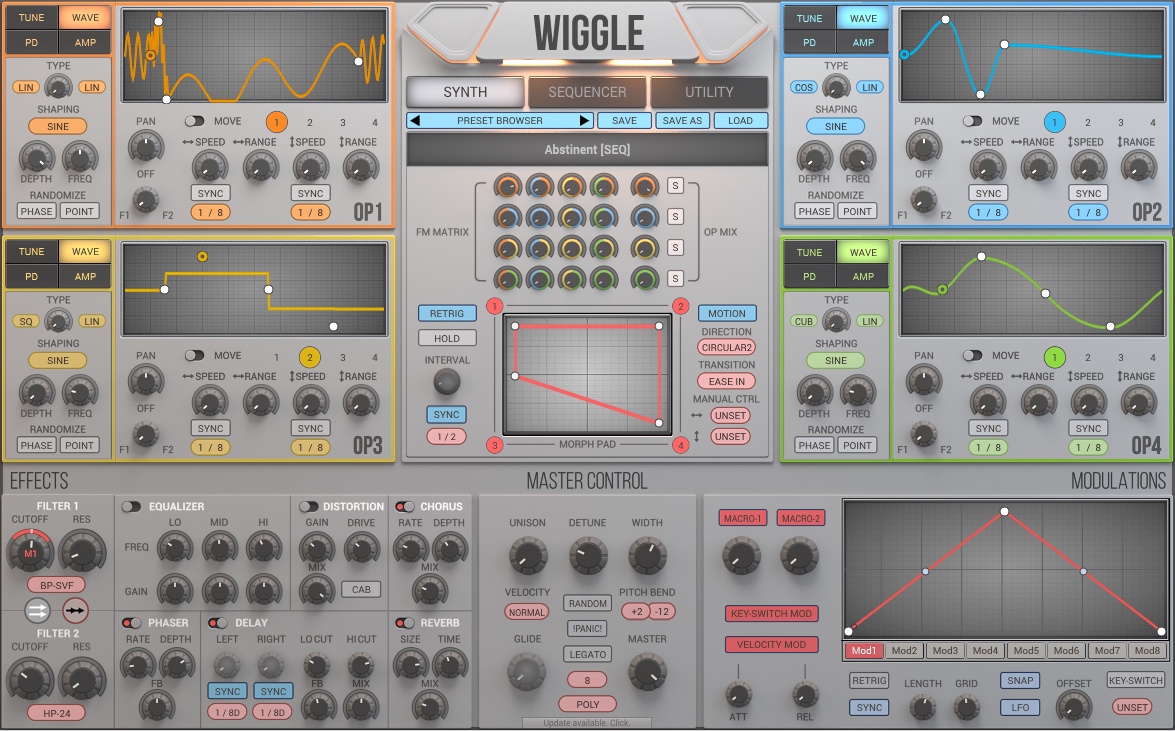Screen dimensions: 1175x731
Task: Open Filter 2 type HP-24 selector
Action: [56, 713]
